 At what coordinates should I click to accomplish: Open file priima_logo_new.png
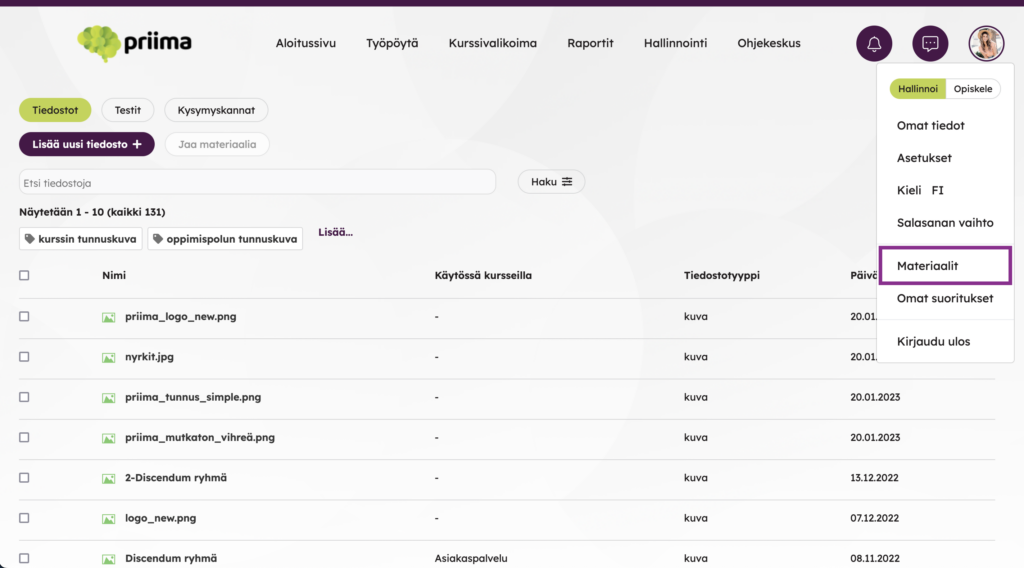coord(181,317)
